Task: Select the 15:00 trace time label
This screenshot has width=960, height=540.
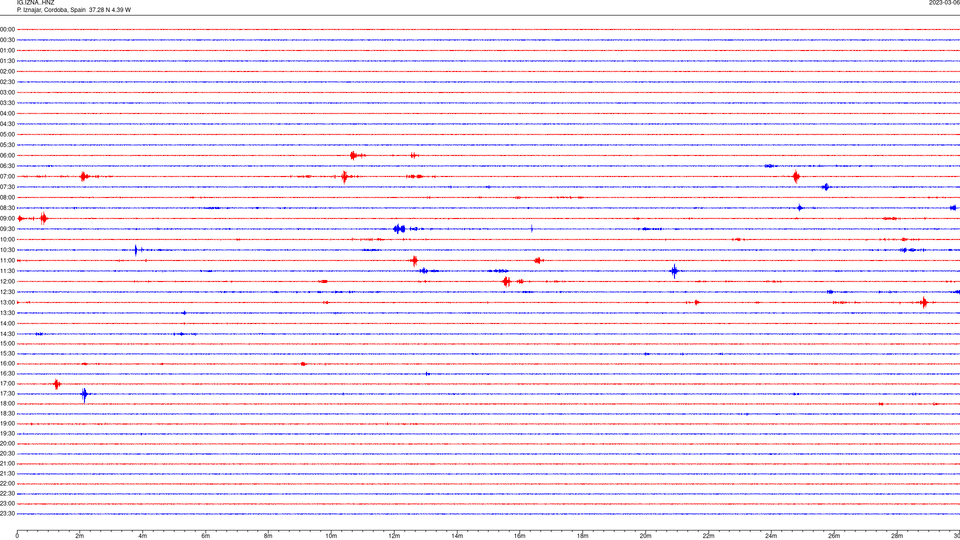Action: click(x=7, y=343)
